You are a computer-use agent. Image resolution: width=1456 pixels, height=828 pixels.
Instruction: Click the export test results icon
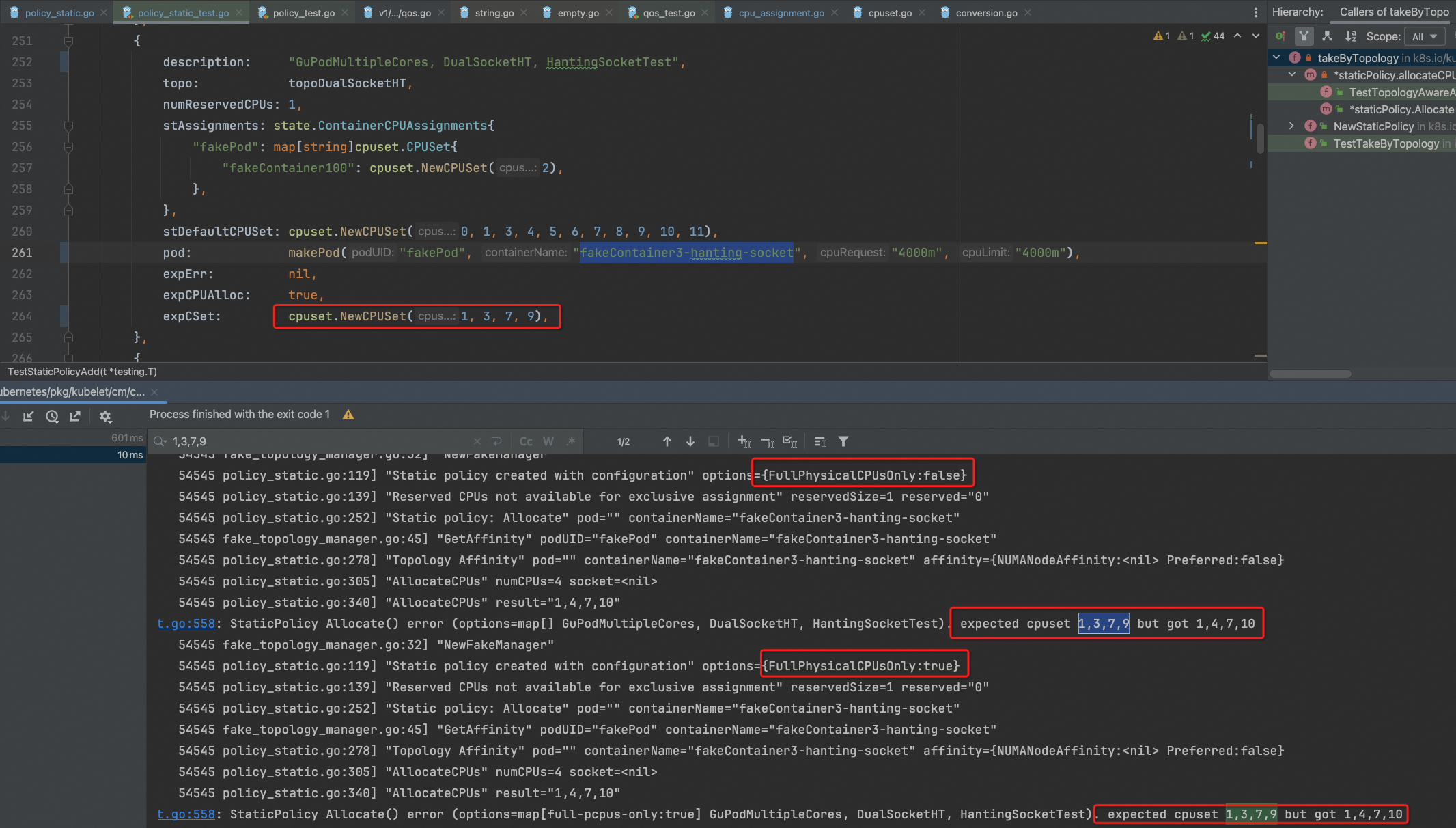75,416
